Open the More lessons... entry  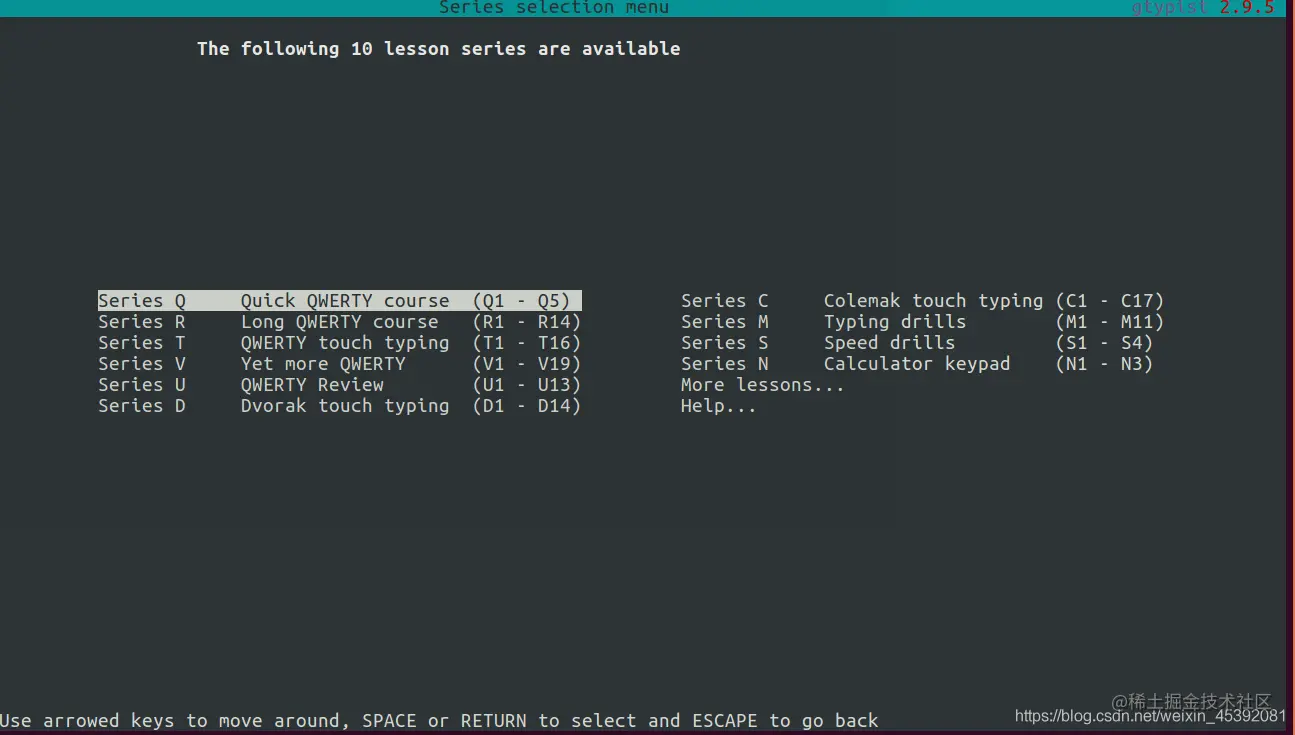[x=763, y=385]
